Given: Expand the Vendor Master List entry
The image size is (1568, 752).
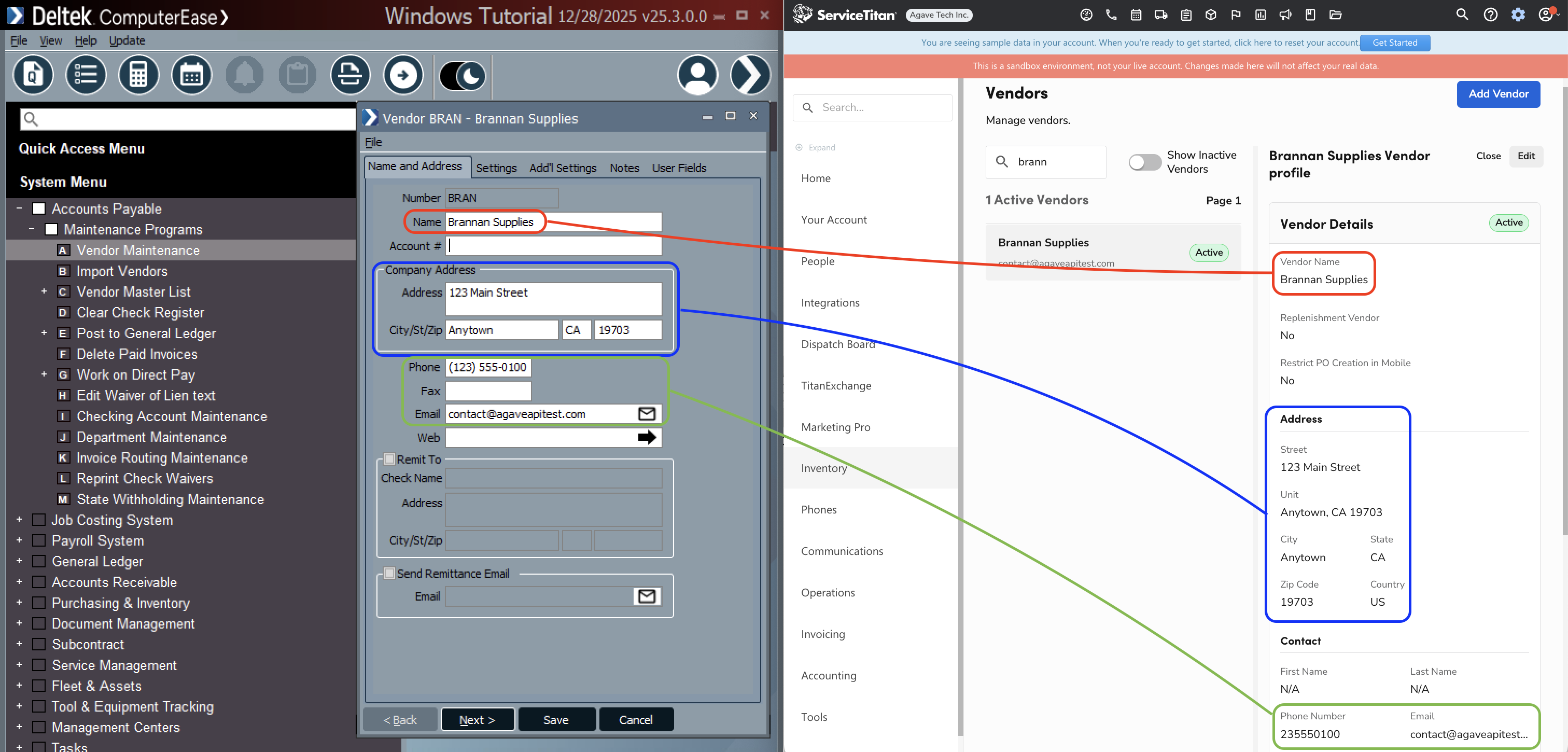Looking at the screenshot, I should [43, 291].
